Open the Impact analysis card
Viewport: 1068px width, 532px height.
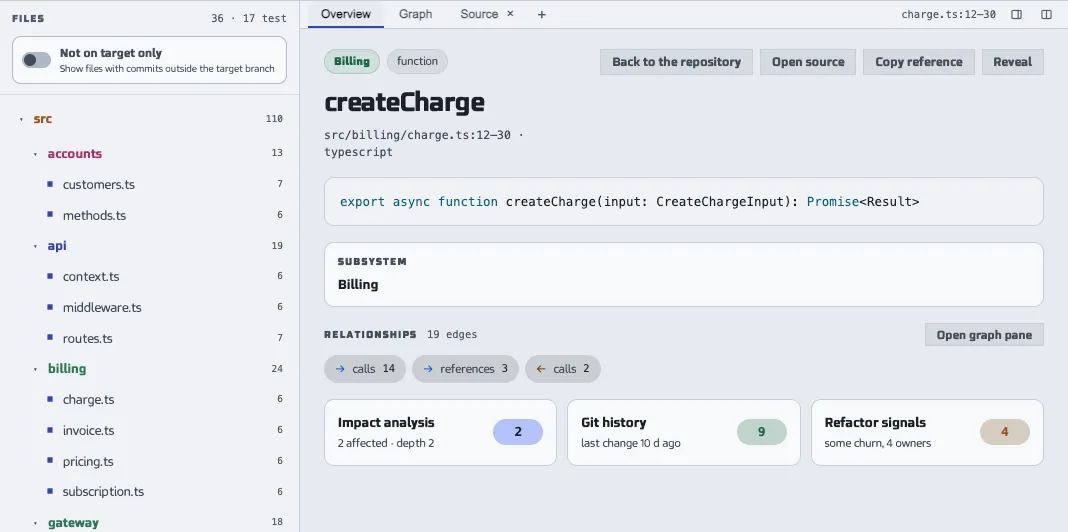coord(441,433)
